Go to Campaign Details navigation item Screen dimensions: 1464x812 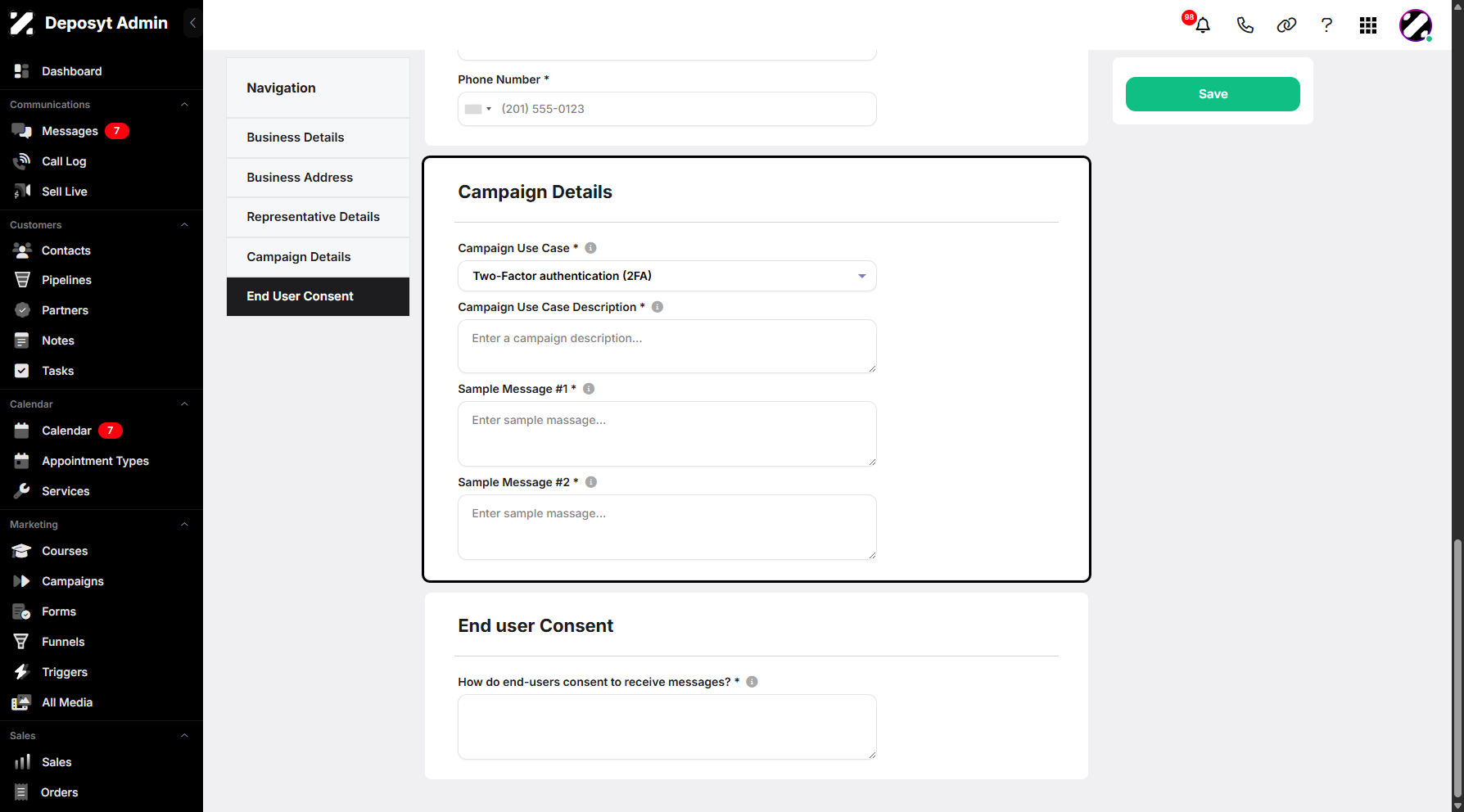(x=318, y=257)
